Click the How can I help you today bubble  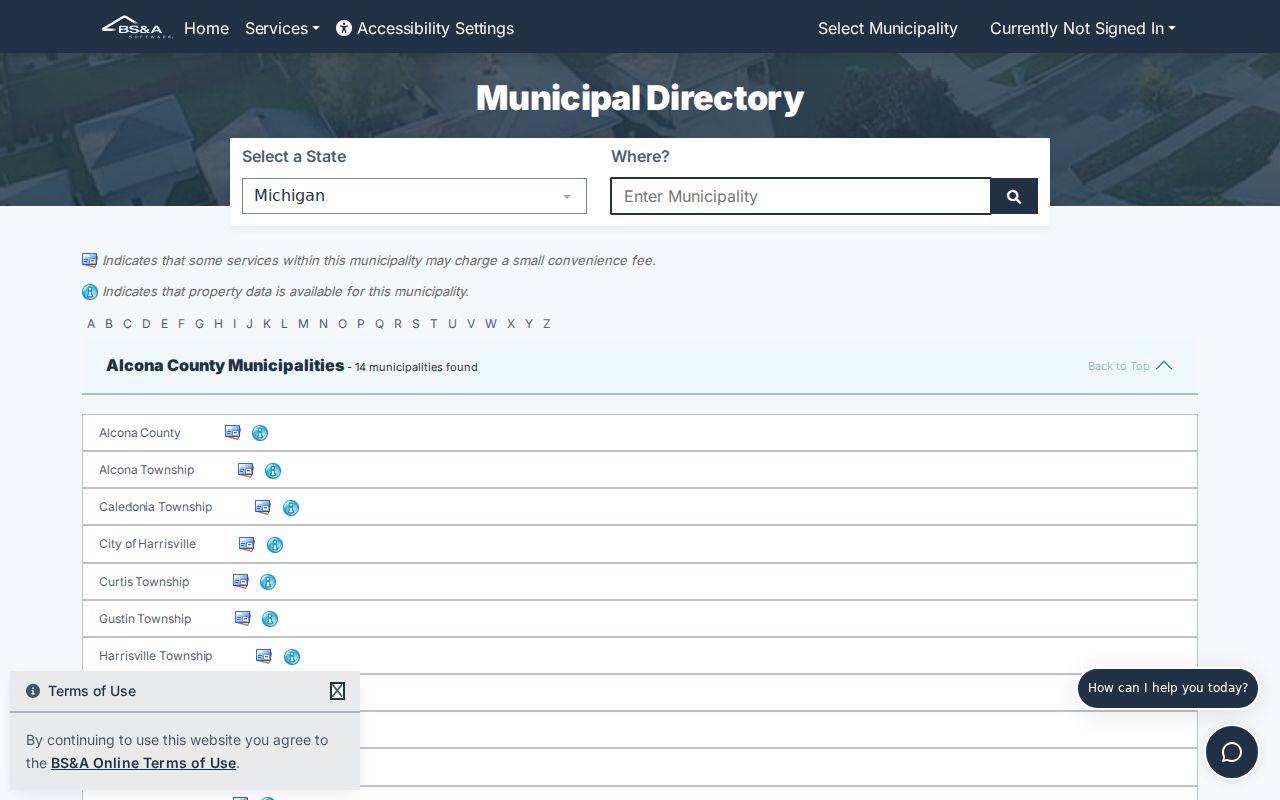(x=1168, y=688)
